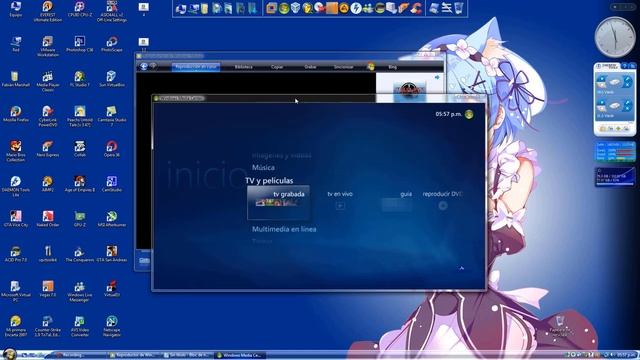
Task: Launch AVS Video Converter shortcut
Action: tap(80, 326)
